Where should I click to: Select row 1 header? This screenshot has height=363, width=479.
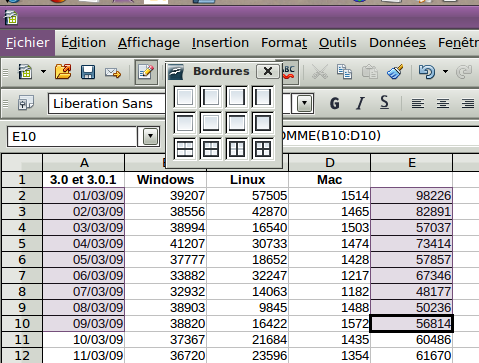click(x=22, y=180)
